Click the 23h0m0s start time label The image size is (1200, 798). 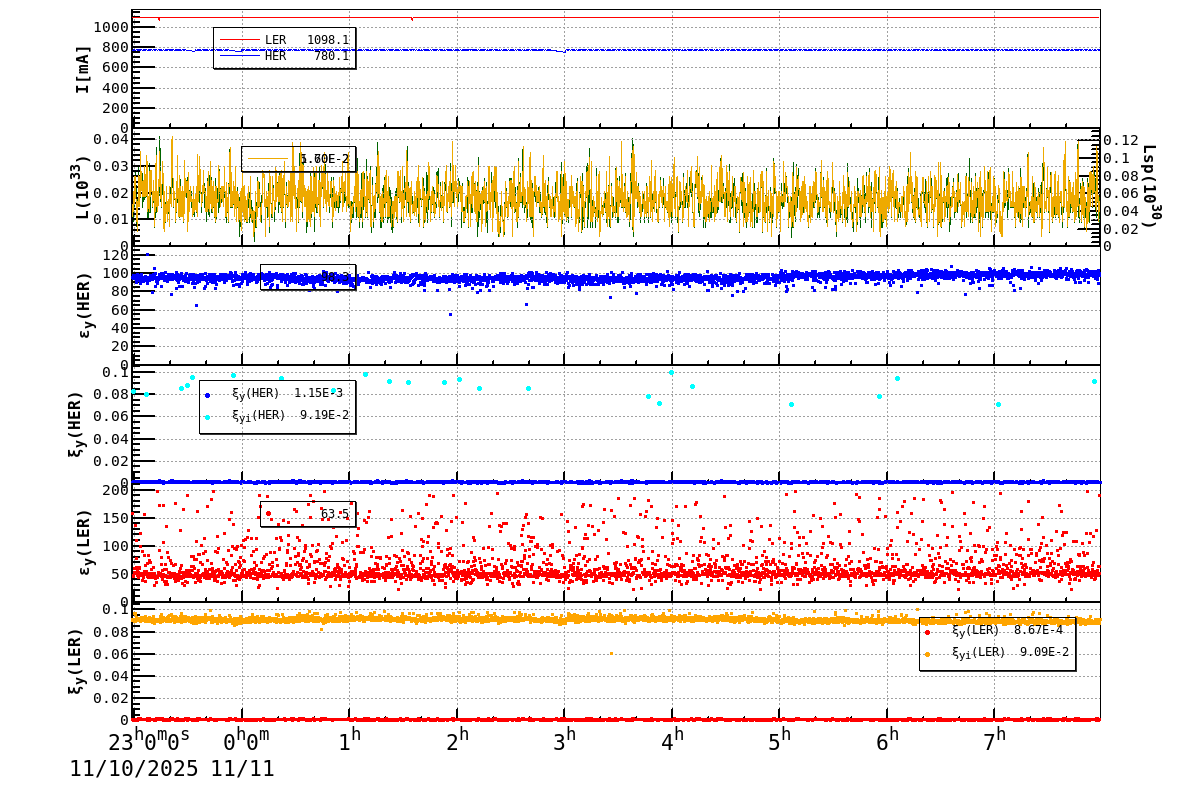point(149,741)
